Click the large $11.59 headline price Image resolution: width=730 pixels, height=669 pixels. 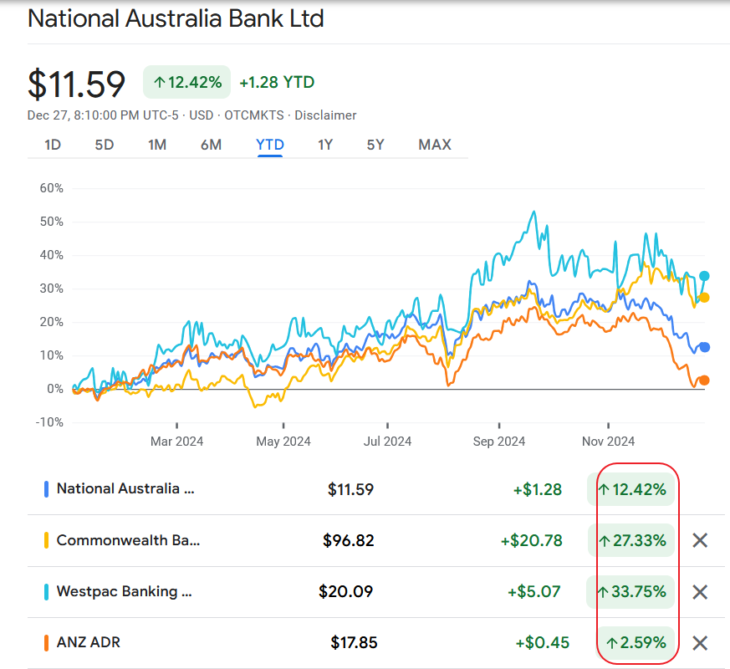(76, 84)
